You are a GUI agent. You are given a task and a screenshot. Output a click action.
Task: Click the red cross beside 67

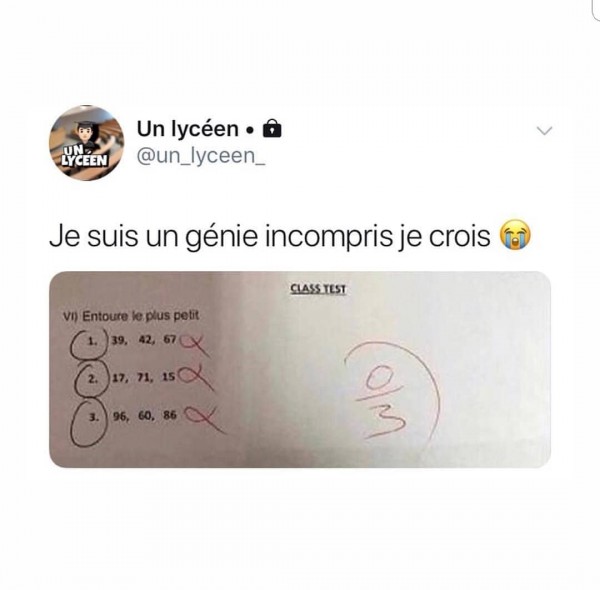[x=195, y=344]
